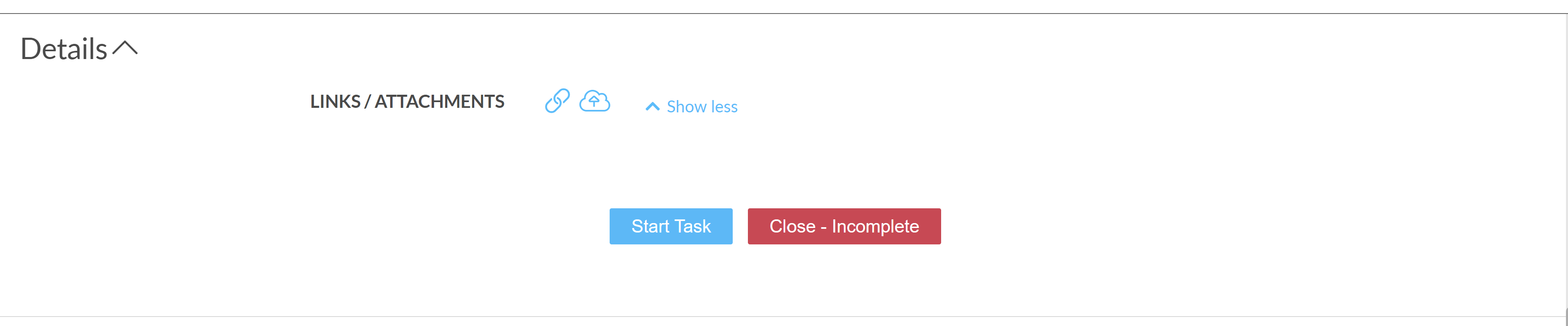The width and height of the screenshot is (1568, 326).
Task: Toggle the Details panel closed
Action: pos(126,48)
